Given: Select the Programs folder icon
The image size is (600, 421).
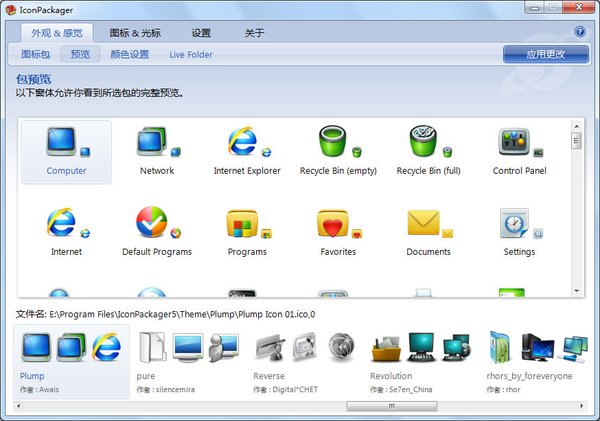Looking at the screenshot, I should [247, 233].
